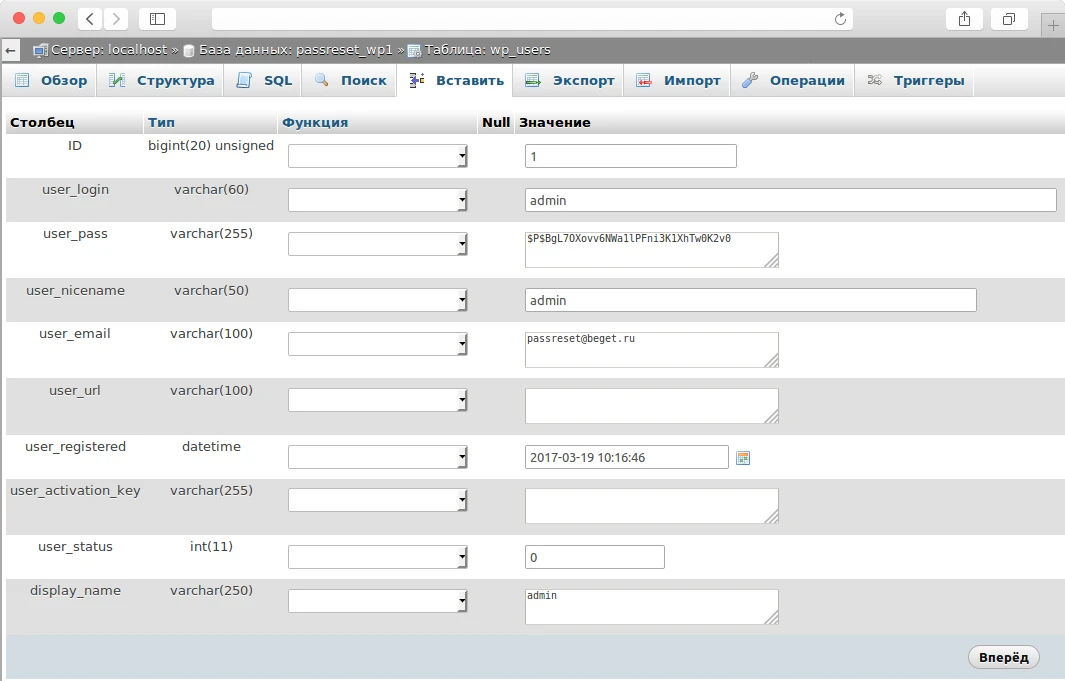Click the Safari sidebar toggle icon
The image size is (1065, 681).
coord(157,19)
